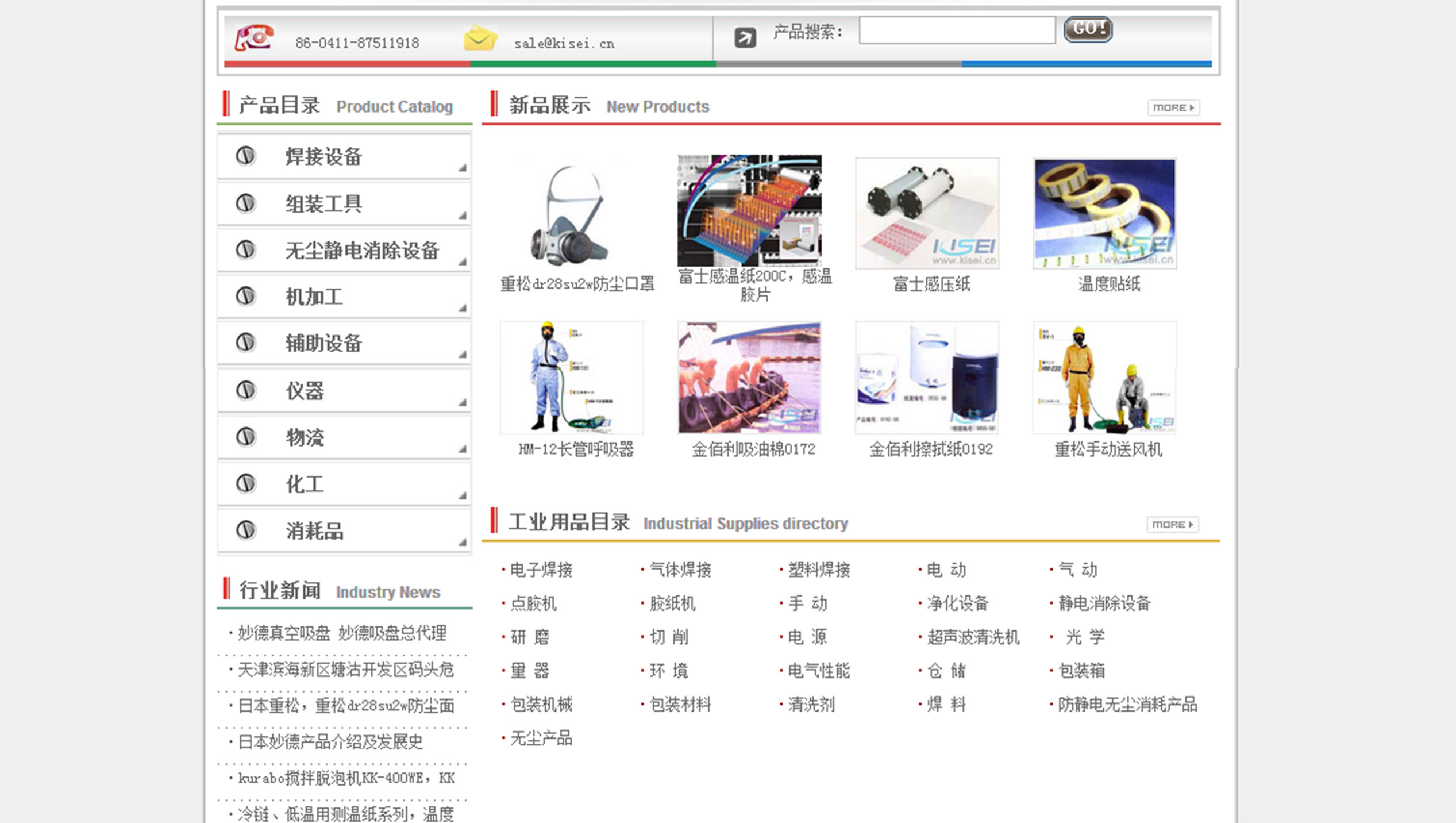Expand the 组装工具 corner arrow

click(462, 216)
